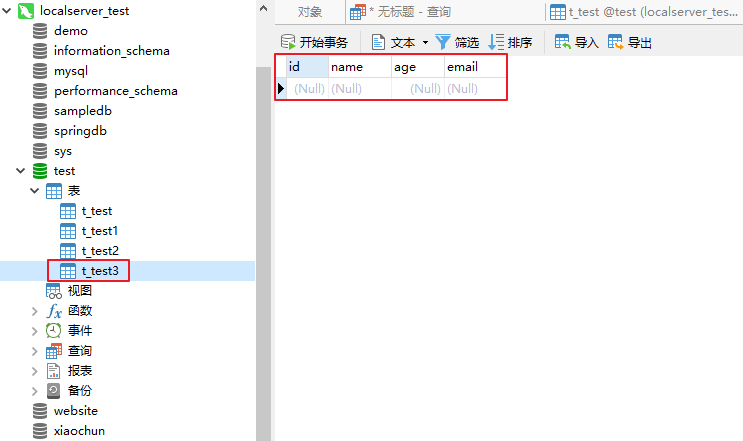Click the 备份 backup icon

point(54,391)
